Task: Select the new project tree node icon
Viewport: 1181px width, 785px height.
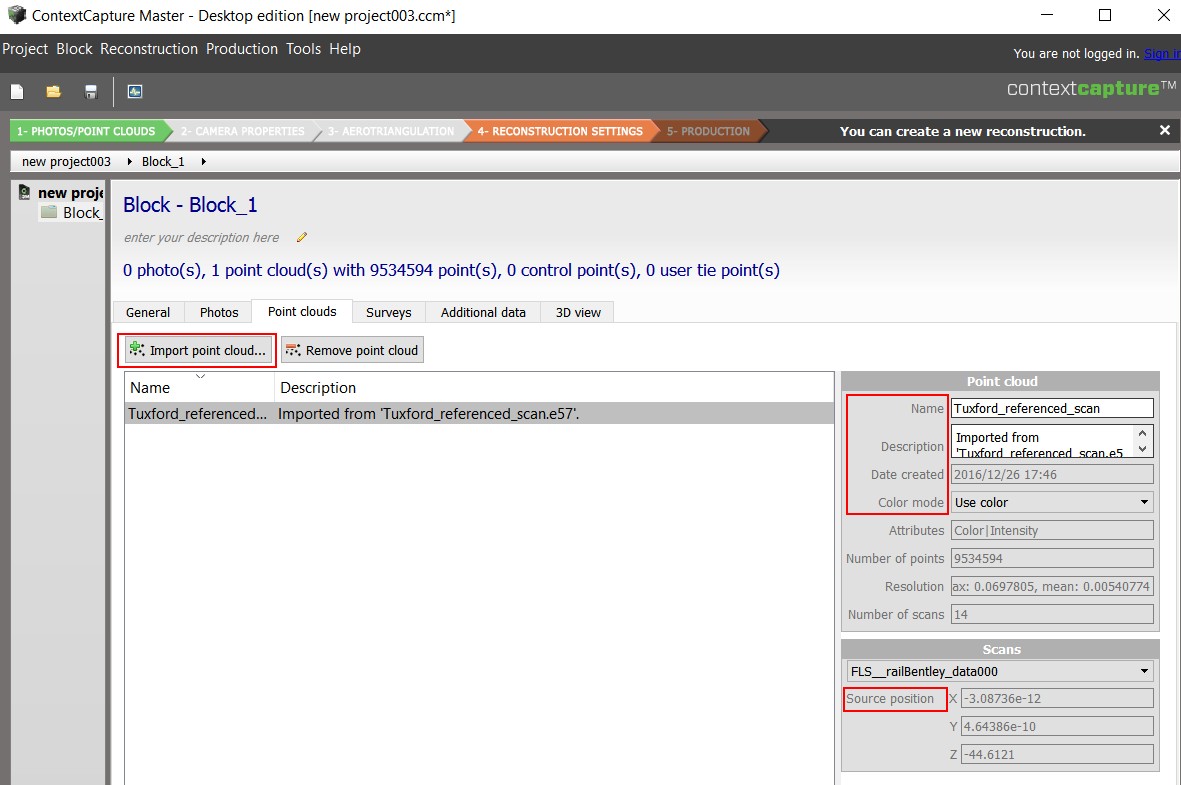Action: pos(25,193)
